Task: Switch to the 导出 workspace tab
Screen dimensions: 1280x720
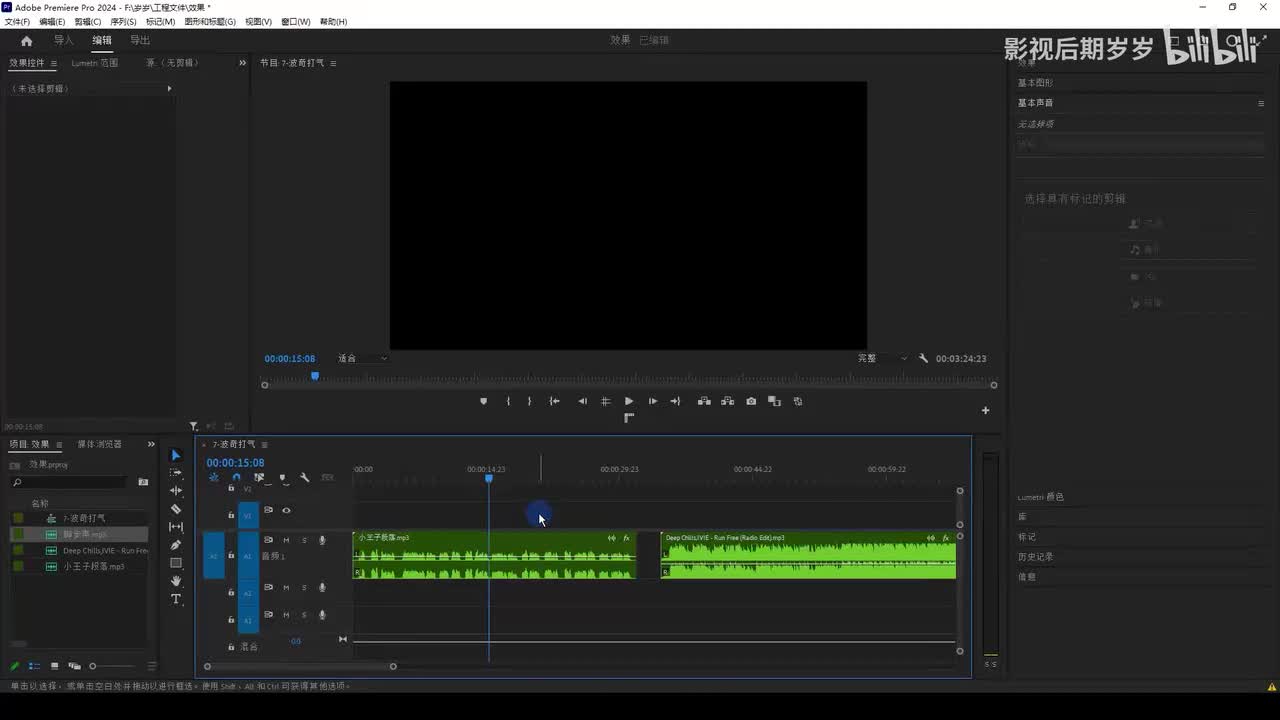Action: point(140,41)
